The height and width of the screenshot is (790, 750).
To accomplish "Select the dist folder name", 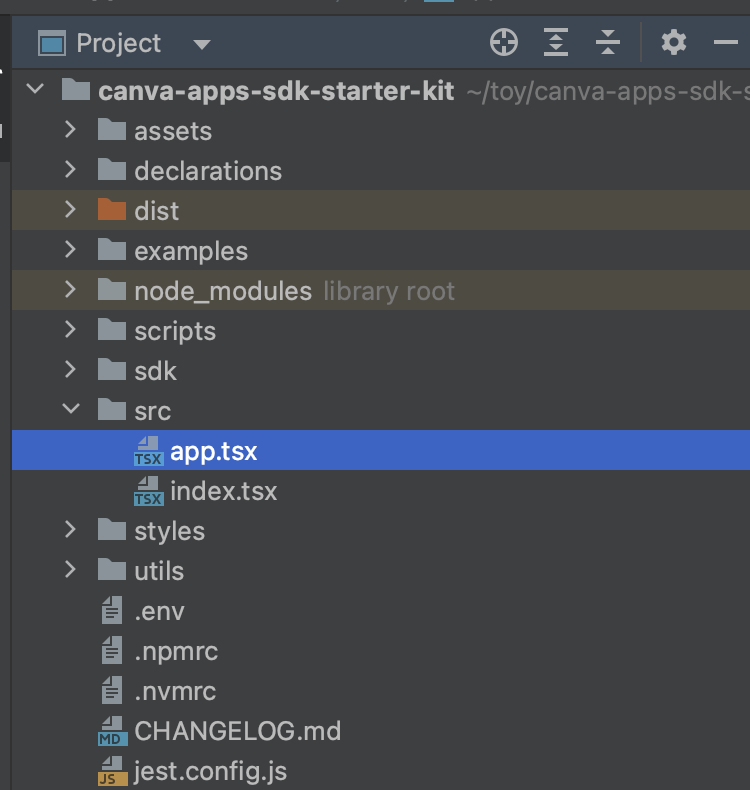I will click(x=156, y=211).
